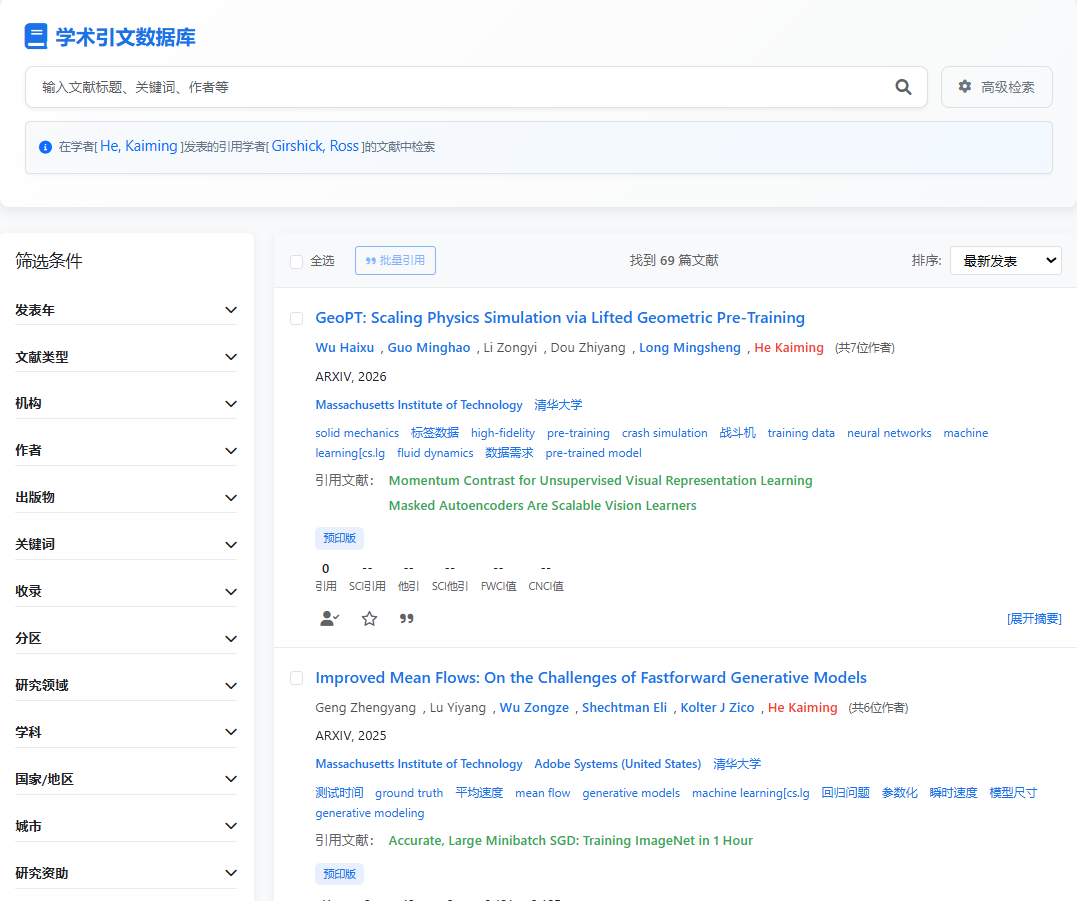This screenshot has width=1077, height=901.
Task: Open the 排序 sort order dropdown
Action: click(x=1005, y=261)
